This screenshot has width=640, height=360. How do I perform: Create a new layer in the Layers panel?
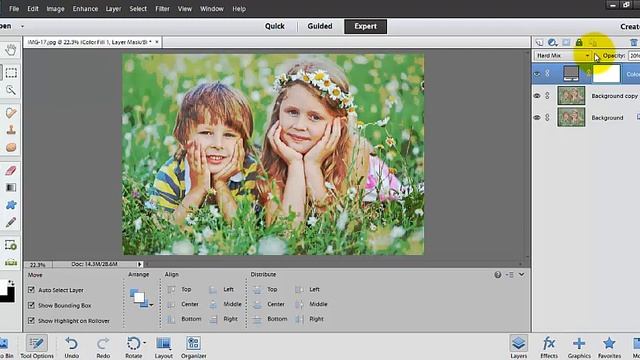[539, 42]
